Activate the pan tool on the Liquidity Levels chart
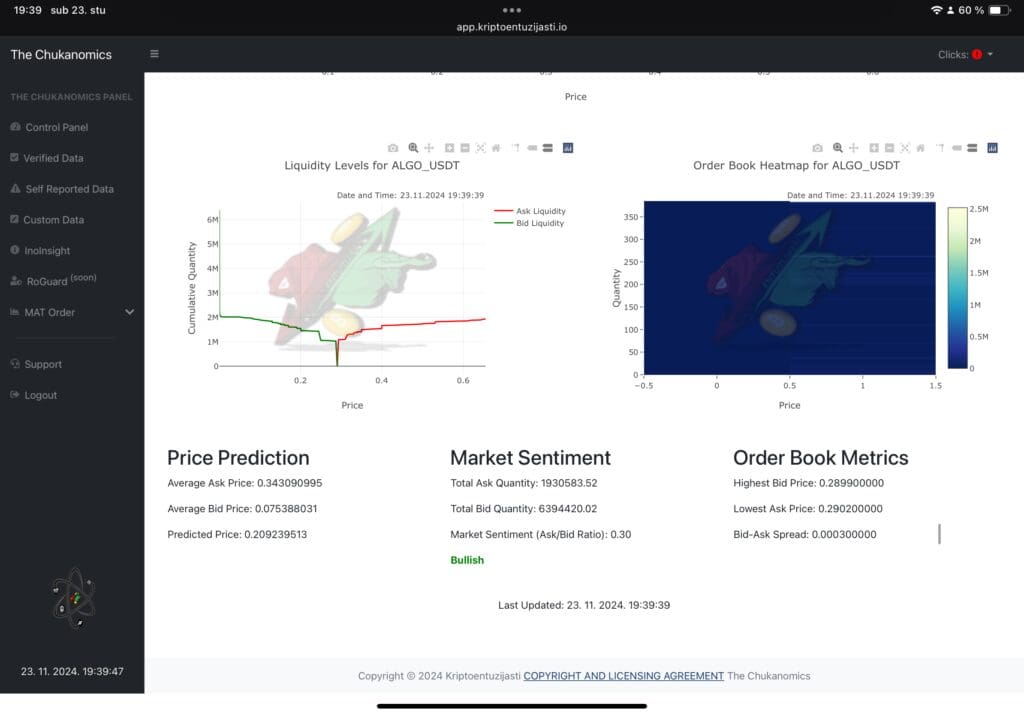Image resolution: width=1024 pixels, height=715 pixels. click(430, 147)
